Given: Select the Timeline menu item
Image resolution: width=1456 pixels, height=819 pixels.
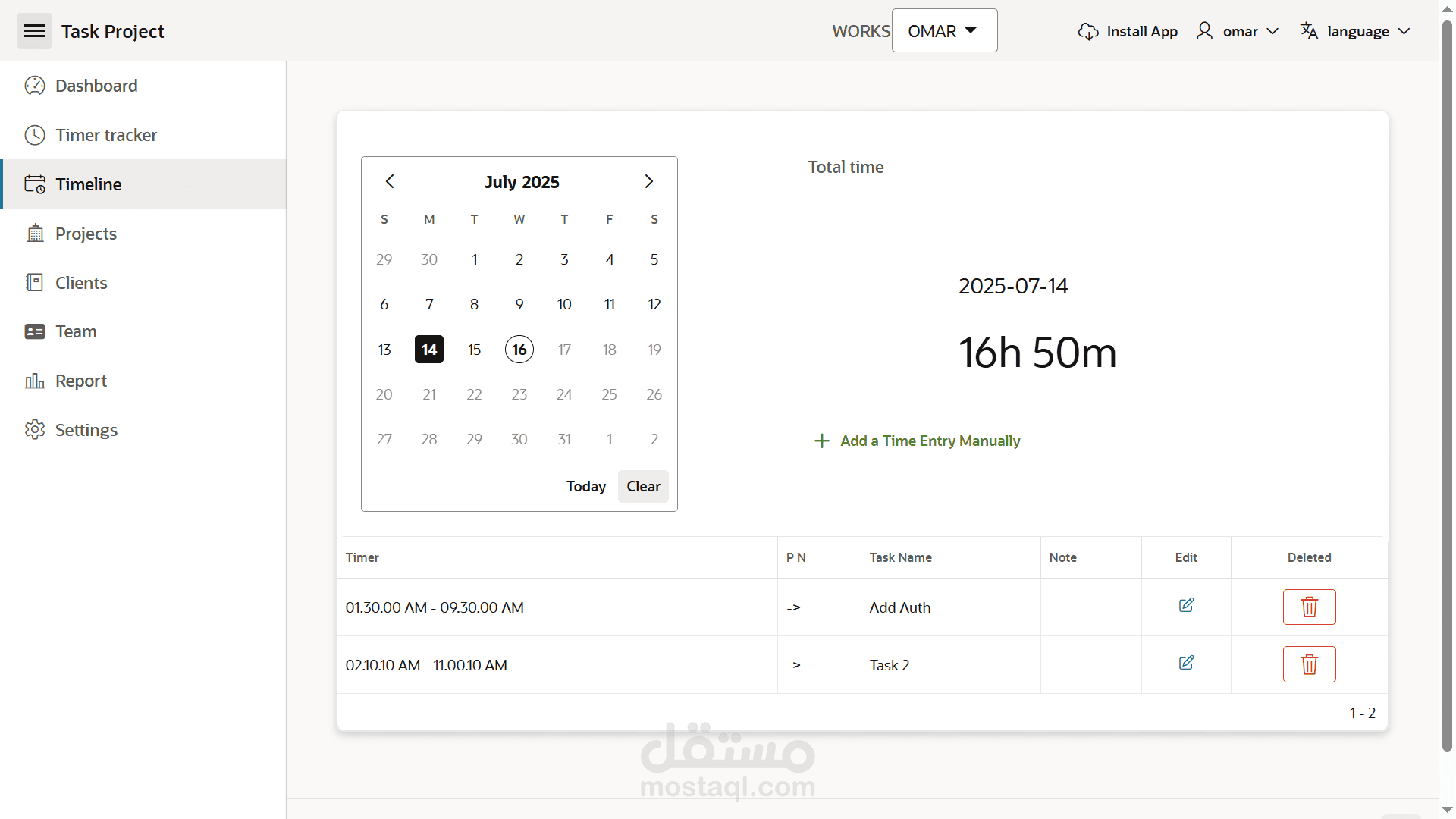Looking at the screenshot, I should (143, 184).
